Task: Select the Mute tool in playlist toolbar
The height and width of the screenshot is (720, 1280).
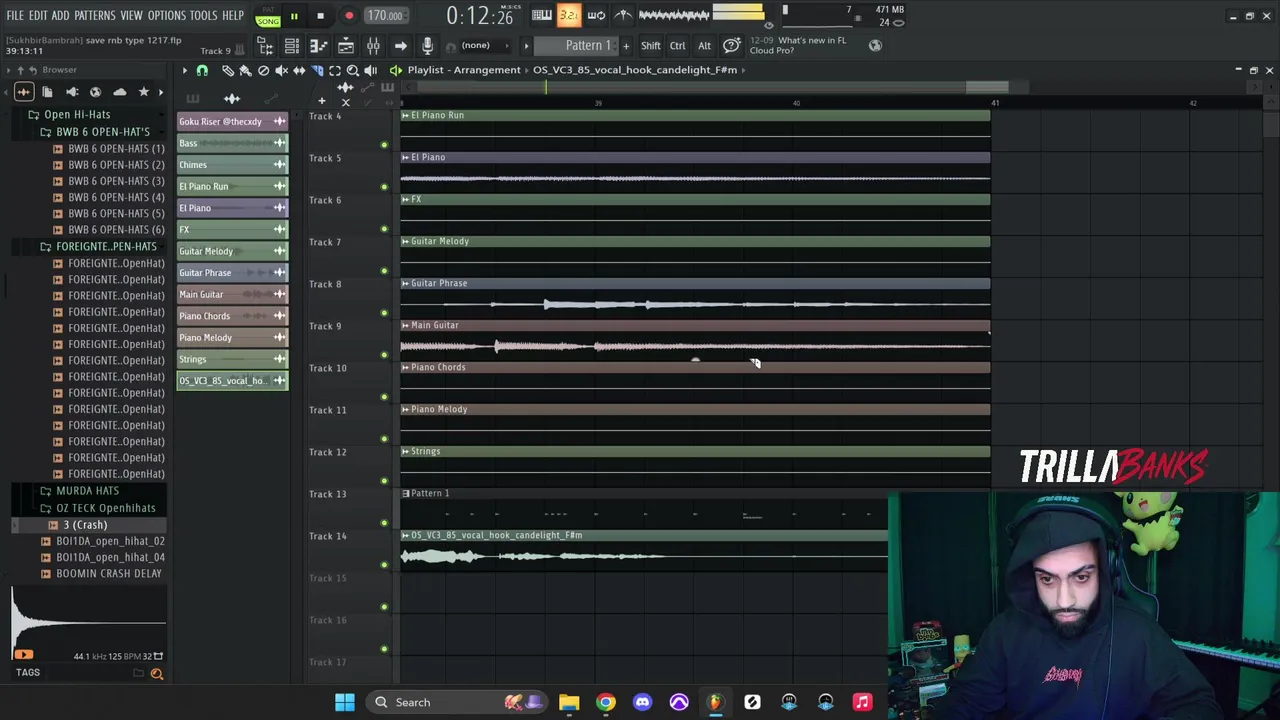Action: coord(282,70)
